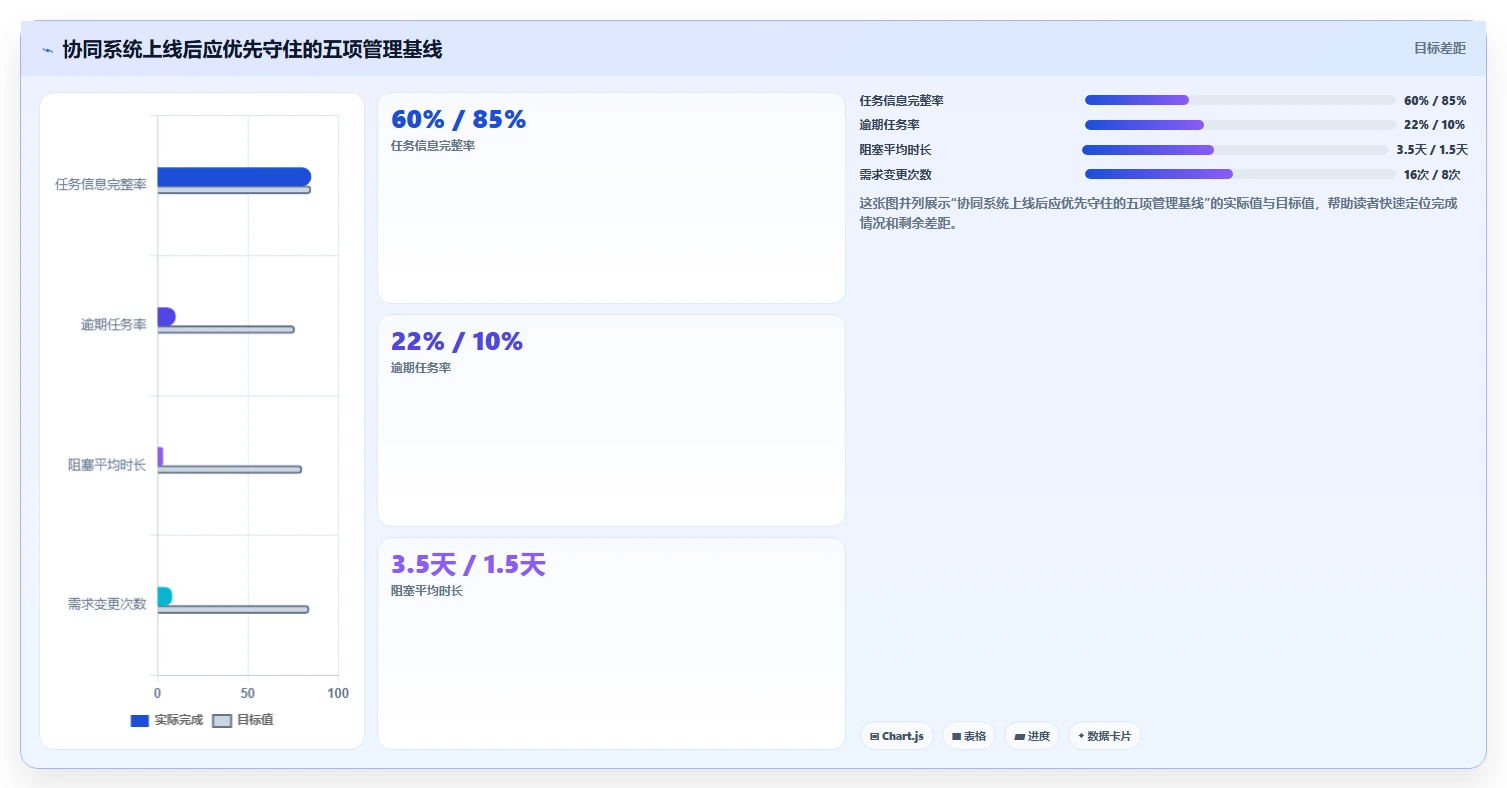Click the 3.5天 / 1.5天 value beside the progress bar
The image size is (1507, 788).
point(1432,150)
